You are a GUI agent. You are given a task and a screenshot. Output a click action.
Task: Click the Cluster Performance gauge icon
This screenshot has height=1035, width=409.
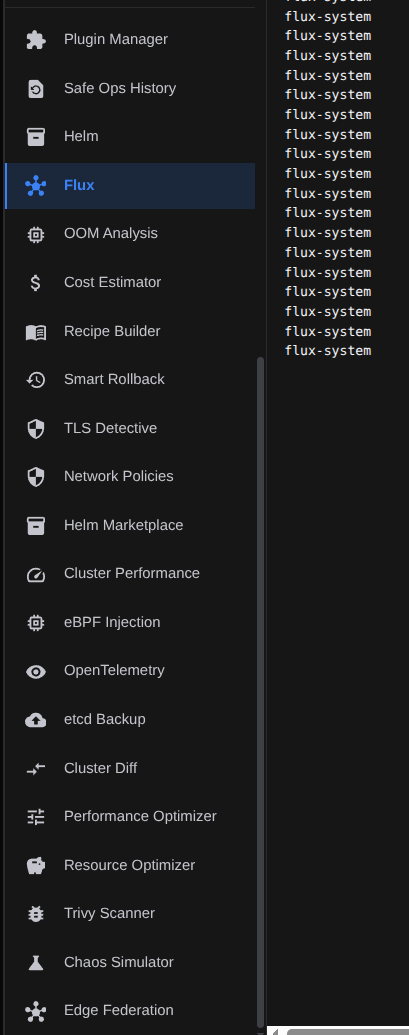[36, 574]
